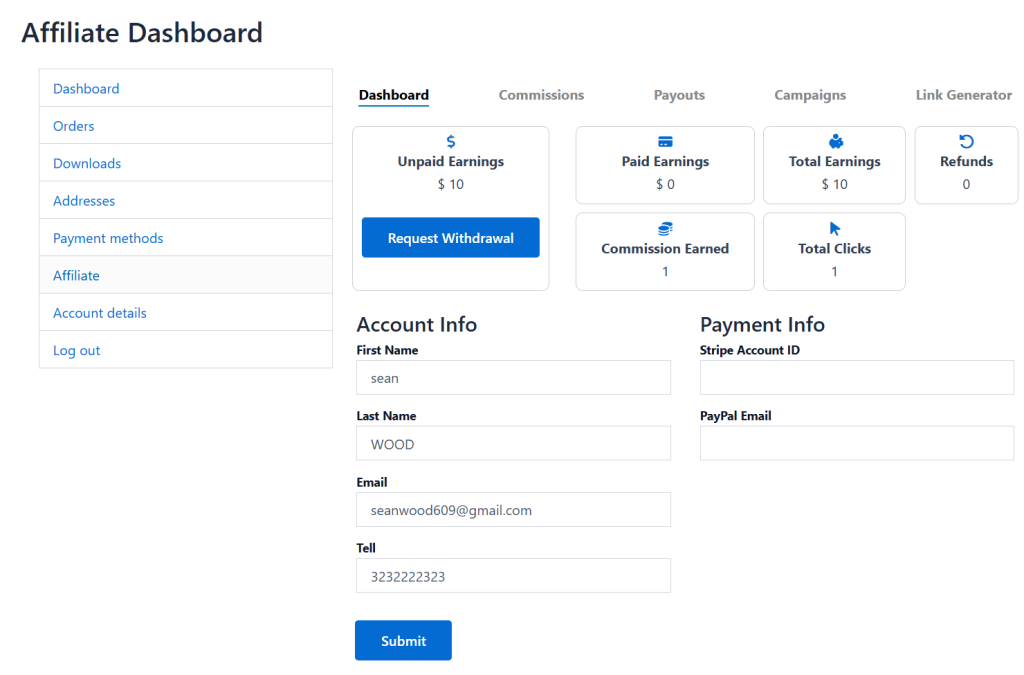1024x675 pixels.
Task: Select the Tell phone number field
Action: 513,576
